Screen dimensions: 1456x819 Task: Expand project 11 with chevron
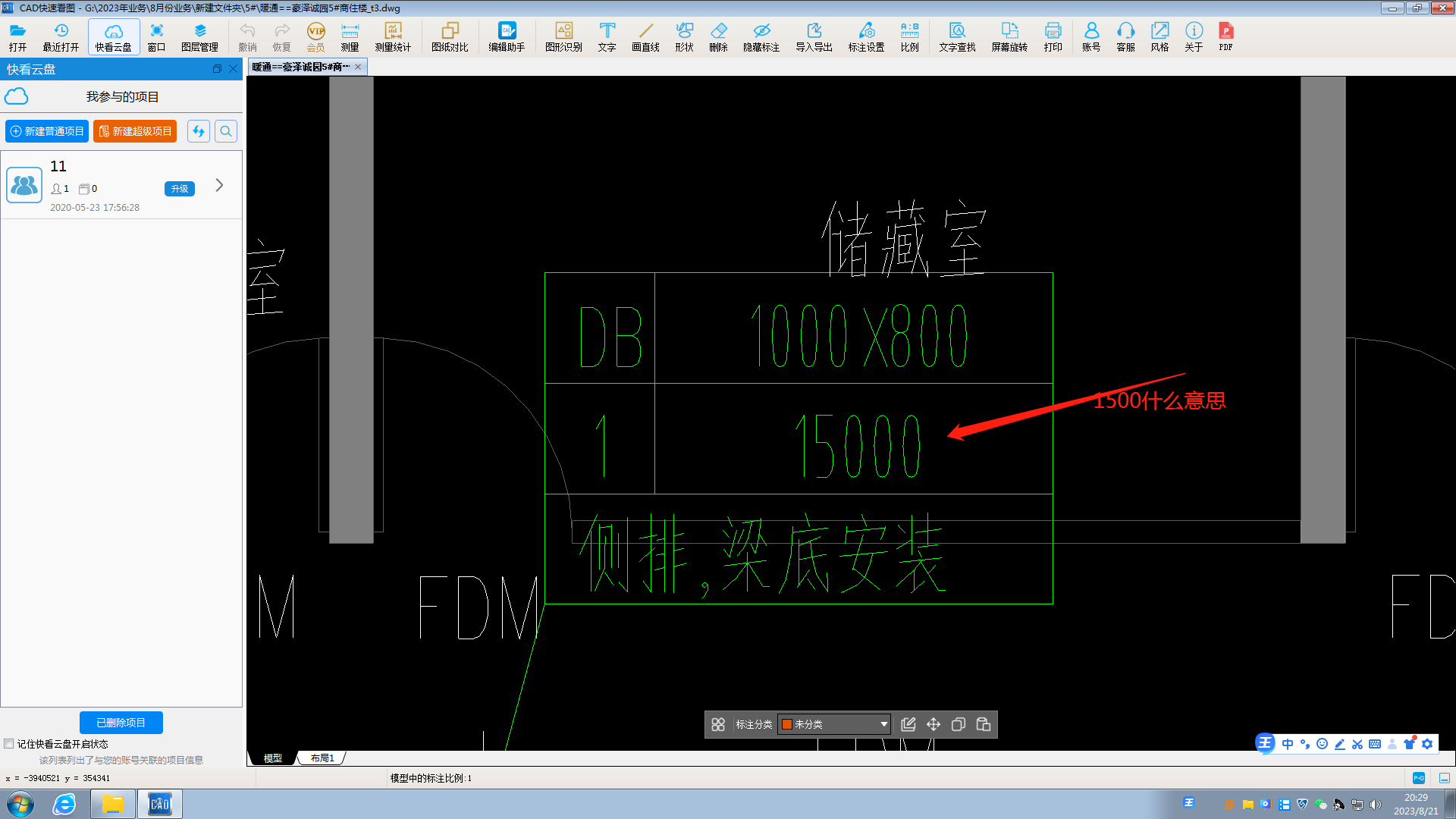(x=219, y=185)
